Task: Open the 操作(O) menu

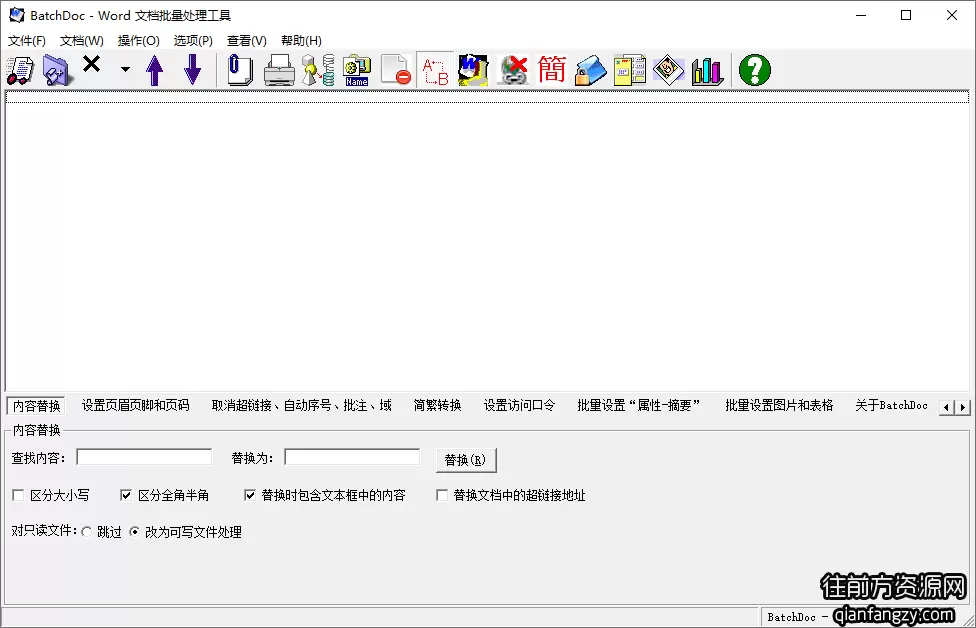Action: point(139,40)
